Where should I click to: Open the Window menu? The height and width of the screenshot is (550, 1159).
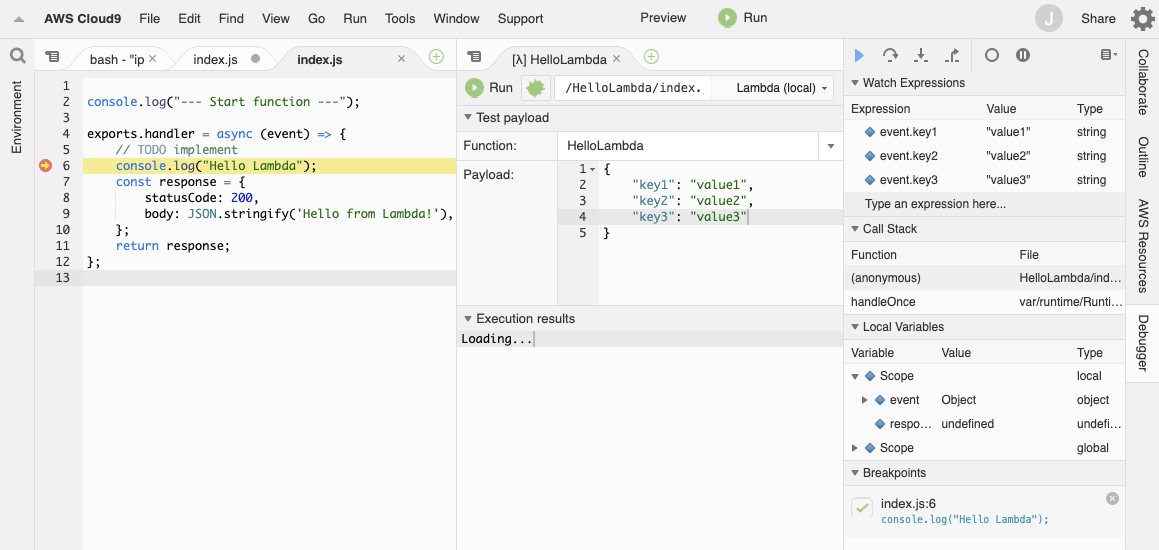tap(456, 18)
